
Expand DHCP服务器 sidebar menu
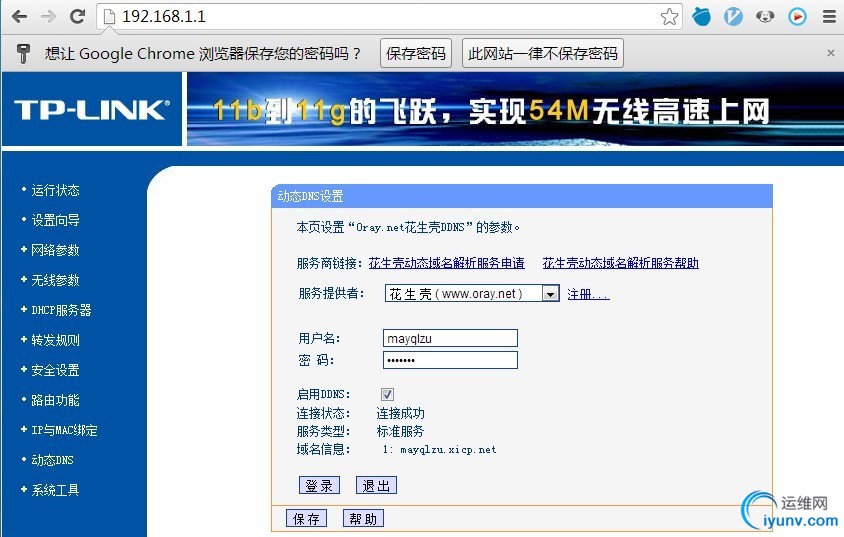(x=61, y=310)
